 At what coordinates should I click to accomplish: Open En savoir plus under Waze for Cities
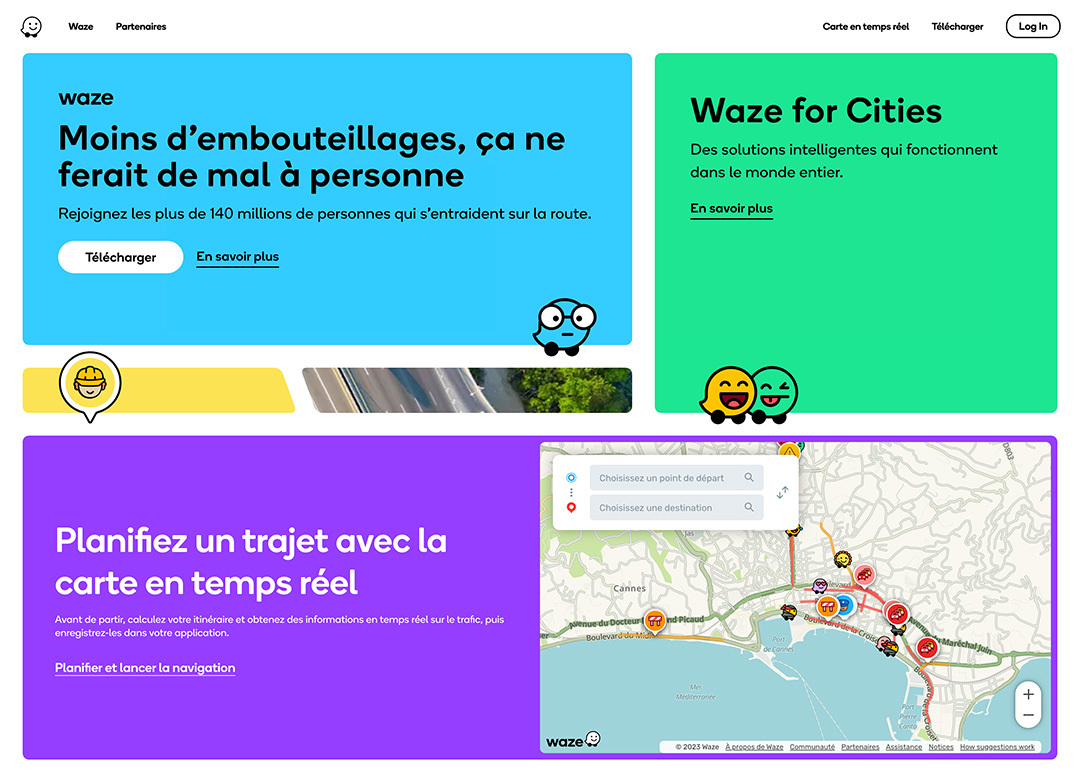click(x=731, y=209)
